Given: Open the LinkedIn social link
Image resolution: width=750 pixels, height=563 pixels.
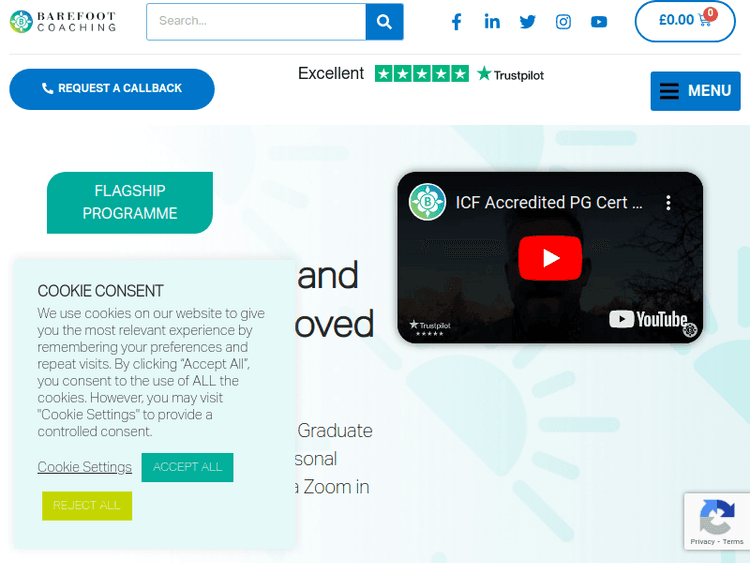Looking at the screenshot, I should click(x=492, y=22).
